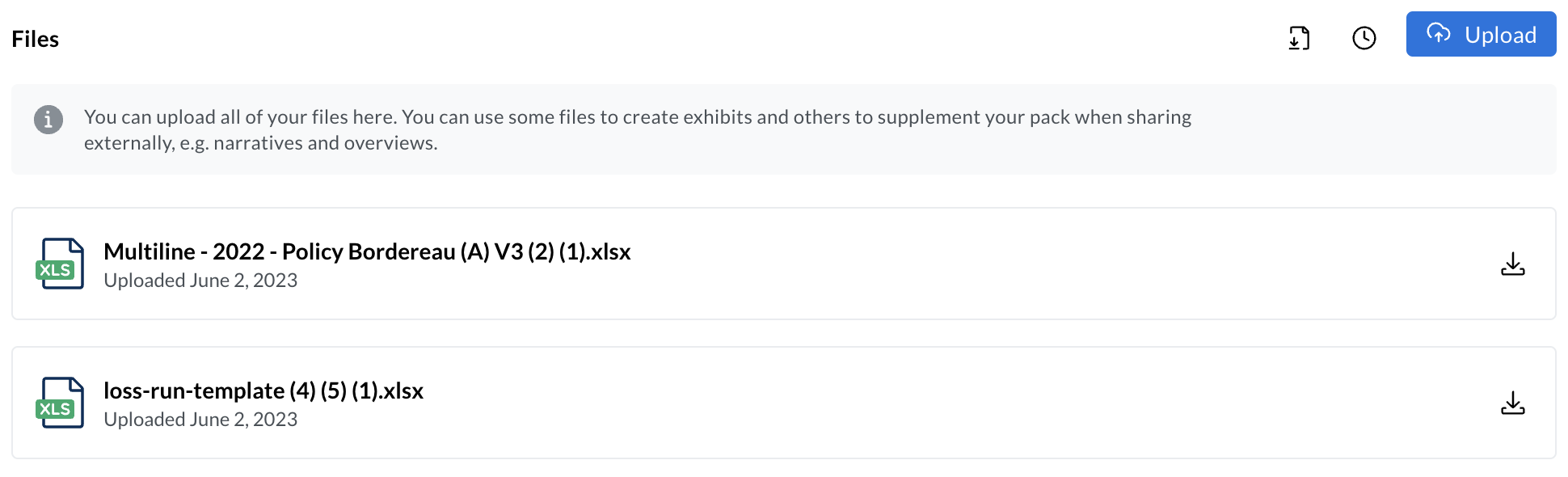Click the info icon in the banner

(x=48, y=120)
